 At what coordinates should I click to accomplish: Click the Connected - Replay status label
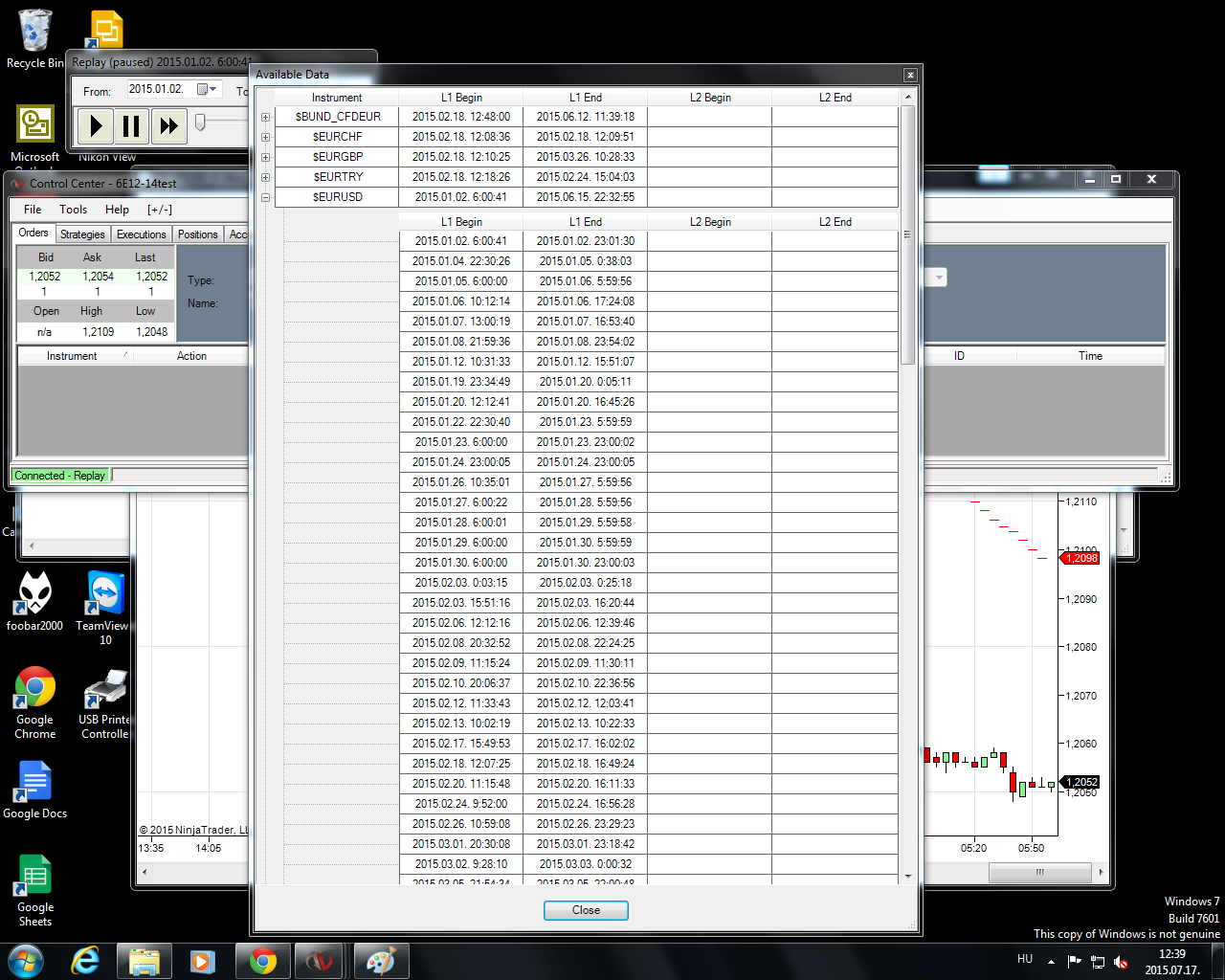(x=59, y=476)
